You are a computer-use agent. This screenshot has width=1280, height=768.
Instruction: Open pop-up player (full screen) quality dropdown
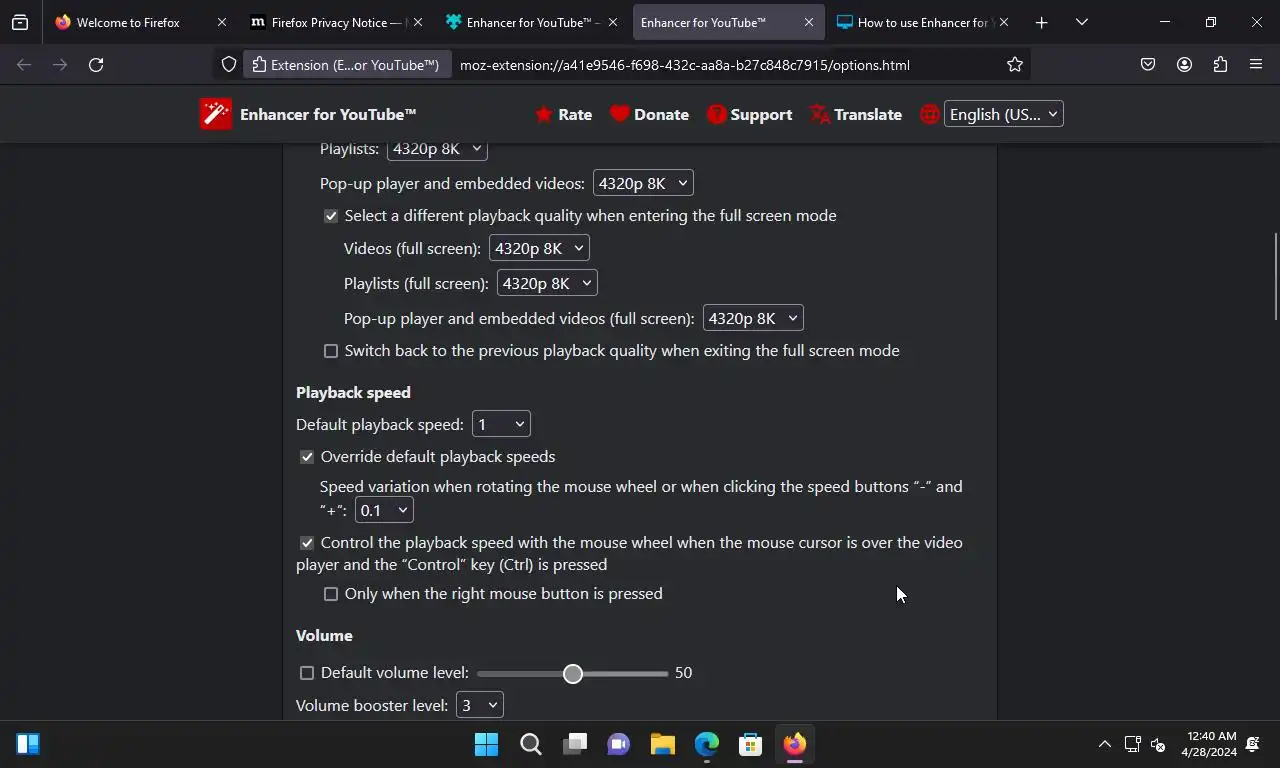(753, 318)
